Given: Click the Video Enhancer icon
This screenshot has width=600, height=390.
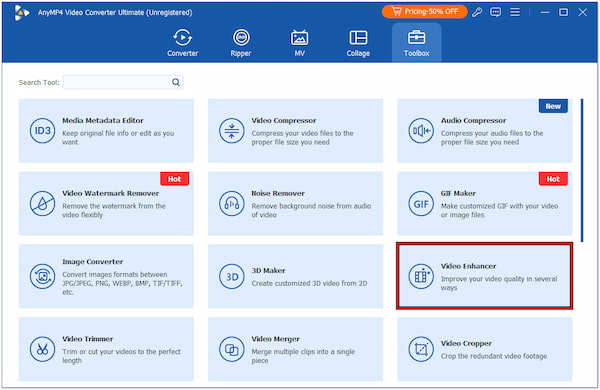Looking at the screenshot, I should (421, 276).
